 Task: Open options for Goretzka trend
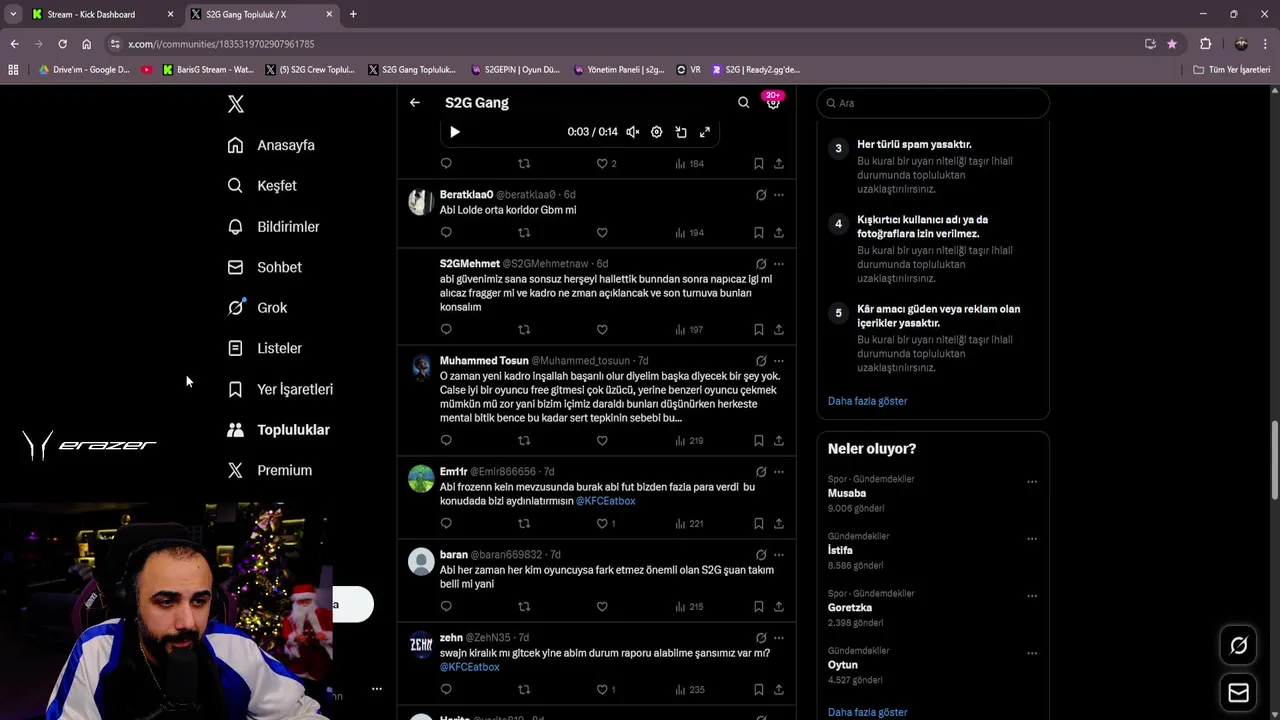pyautogui.click(x=1032, y=596)
